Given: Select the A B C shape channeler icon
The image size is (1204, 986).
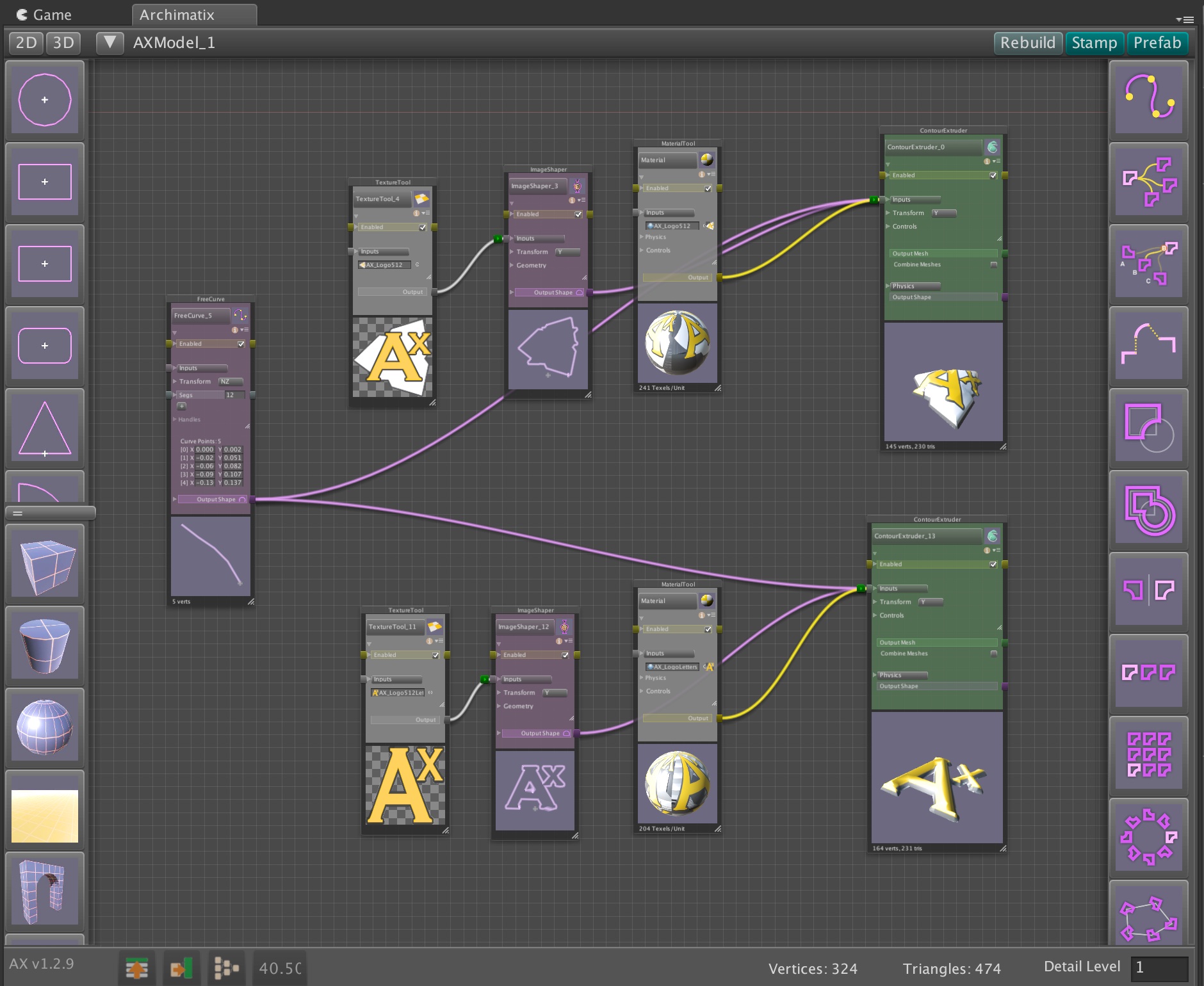Looking at the screenshot, I should (x=1149, y=264).
